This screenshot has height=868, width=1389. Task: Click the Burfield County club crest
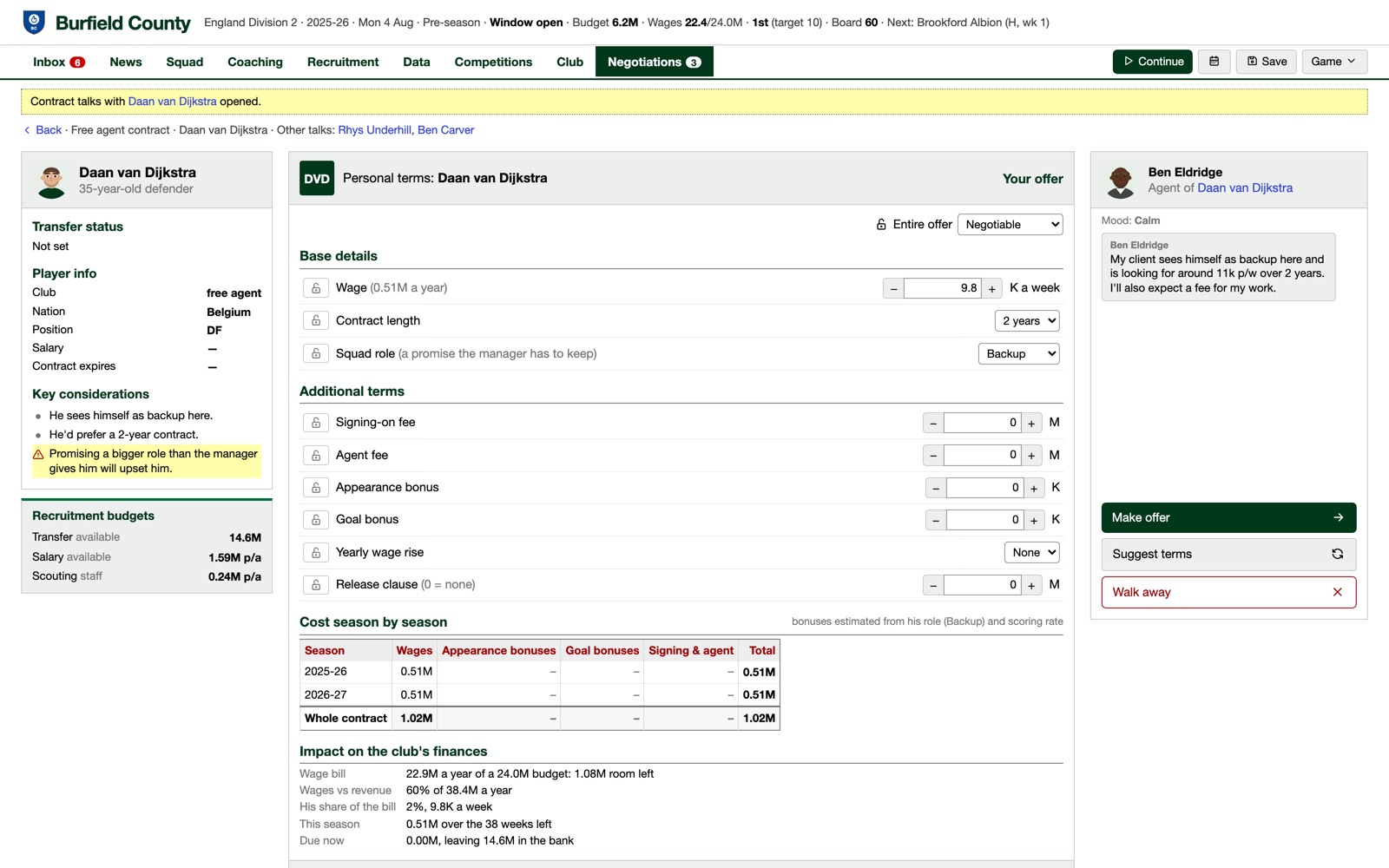tap(34, 23)
